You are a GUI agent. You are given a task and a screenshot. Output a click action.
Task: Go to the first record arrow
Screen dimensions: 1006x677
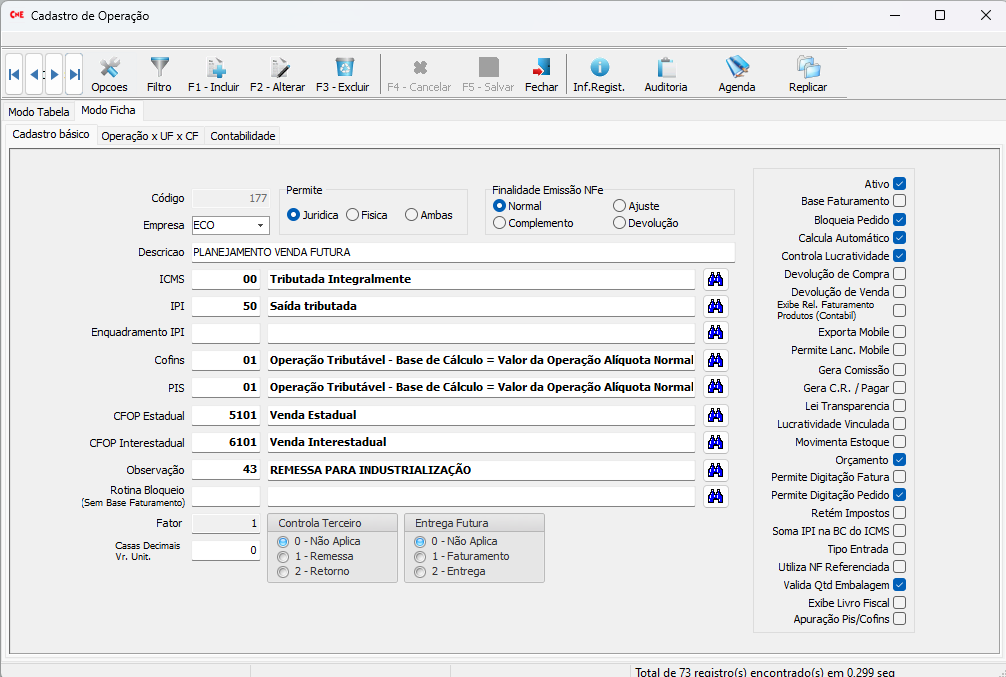coord(14,74)
